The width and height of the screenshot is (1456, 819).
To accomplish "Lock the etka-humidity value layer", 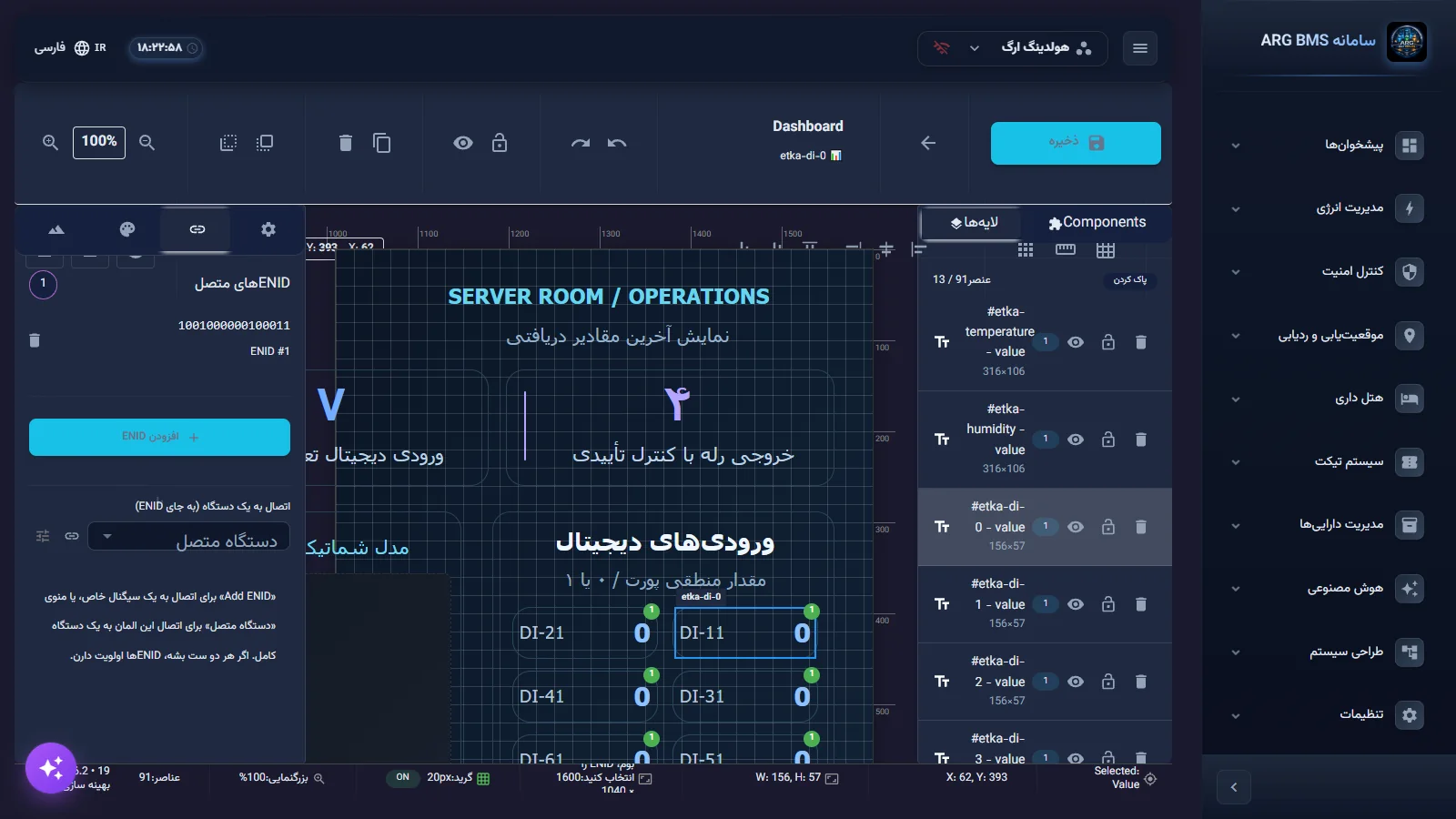I will [x=1108, y=440].
